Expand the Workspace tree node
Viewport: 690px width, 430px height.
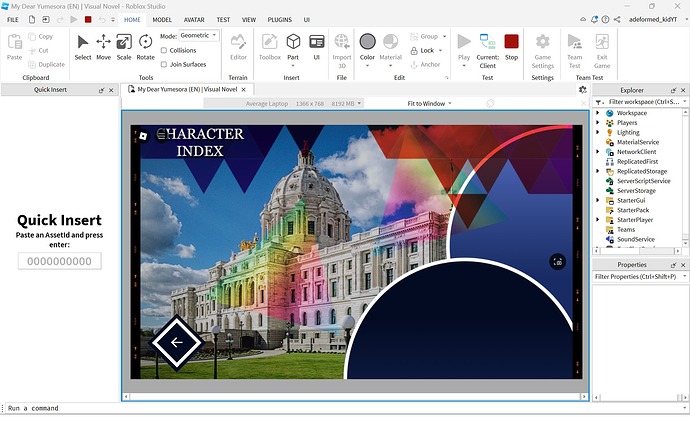pos(598,113)
